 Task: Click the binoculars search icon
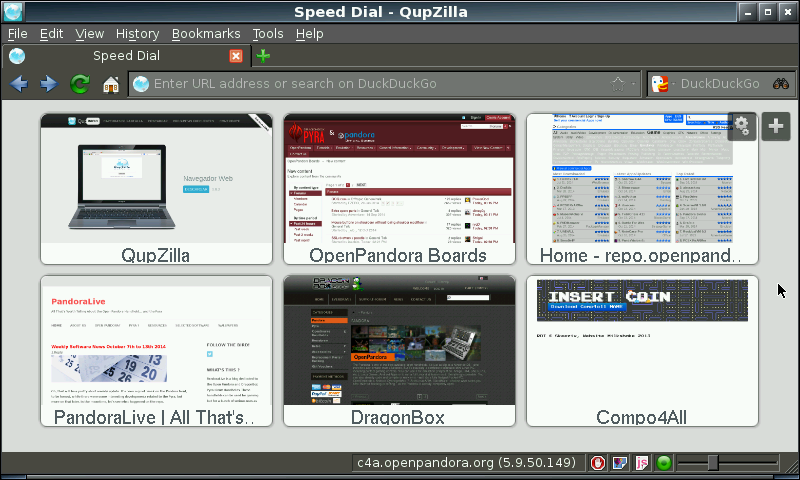[x=781, y=84]
